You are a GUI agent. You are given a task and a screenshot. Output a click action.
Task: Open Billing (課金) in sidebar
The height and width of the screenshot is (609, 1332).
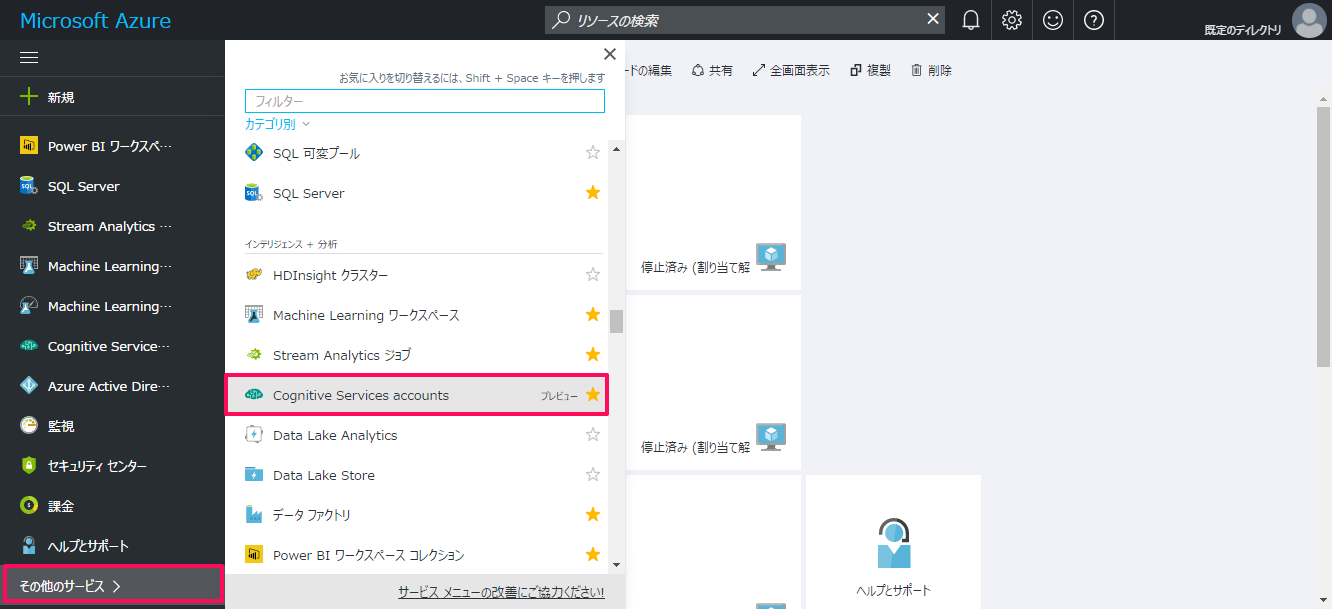coord(112,506)
